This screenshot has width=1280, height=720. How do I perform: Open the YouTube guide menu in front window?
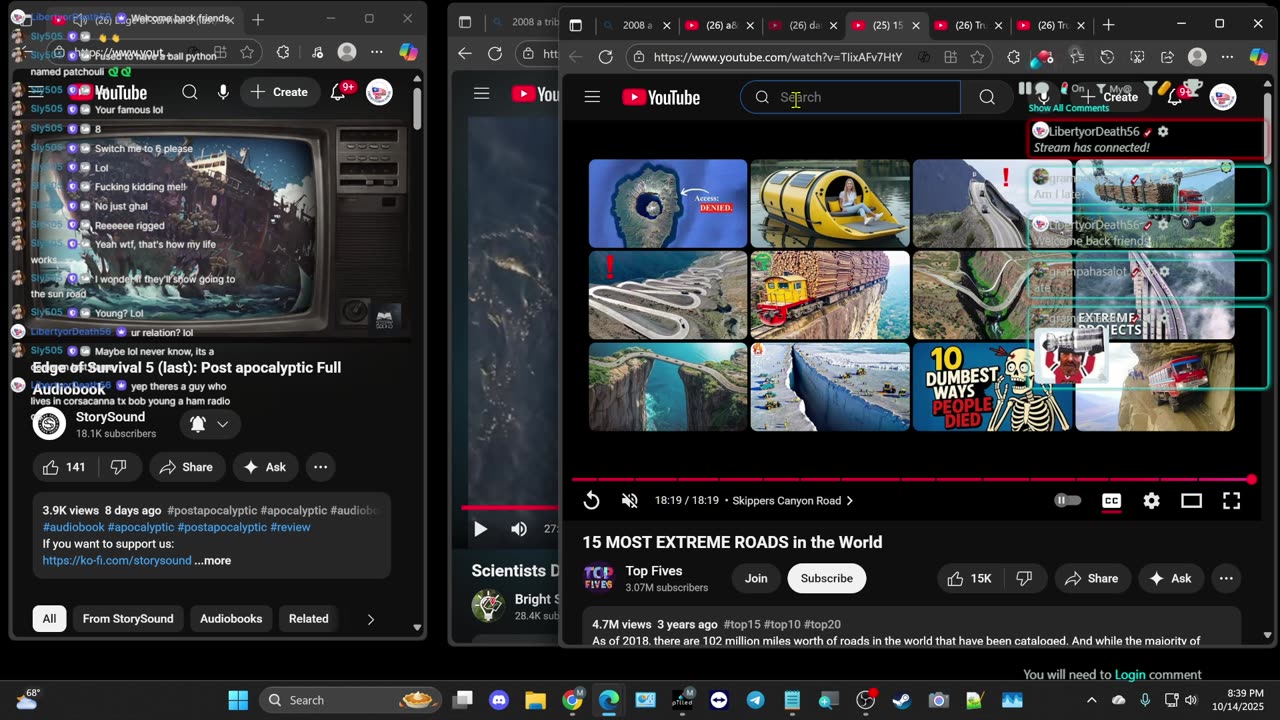592,97
